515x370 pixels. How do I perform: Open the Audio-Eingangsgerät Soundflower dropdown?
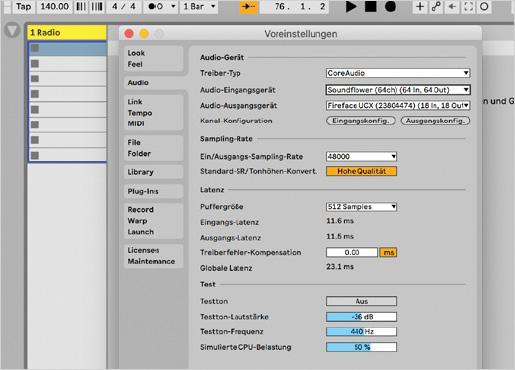[x=398, y=90]
